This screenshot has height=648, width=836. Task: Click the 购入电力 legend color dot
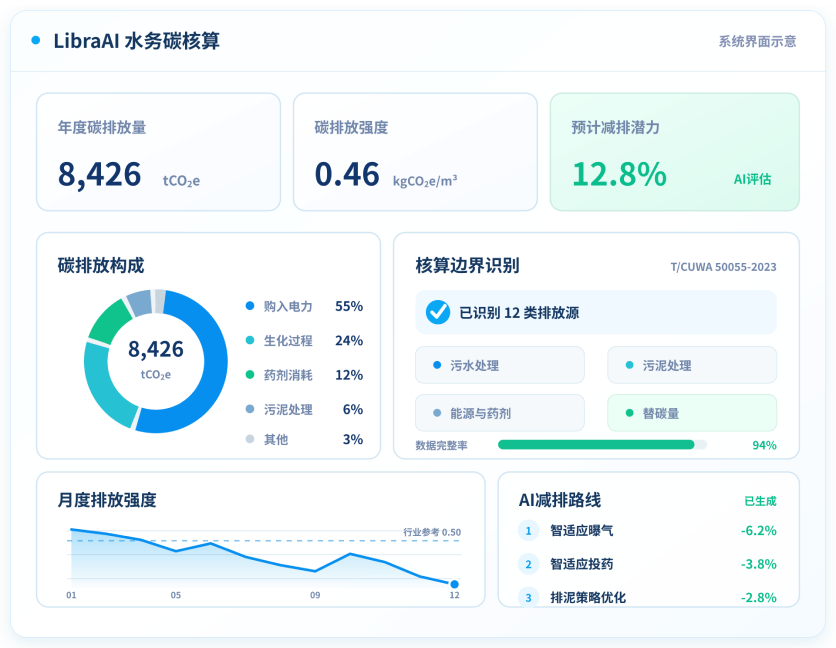pos(250,306)
